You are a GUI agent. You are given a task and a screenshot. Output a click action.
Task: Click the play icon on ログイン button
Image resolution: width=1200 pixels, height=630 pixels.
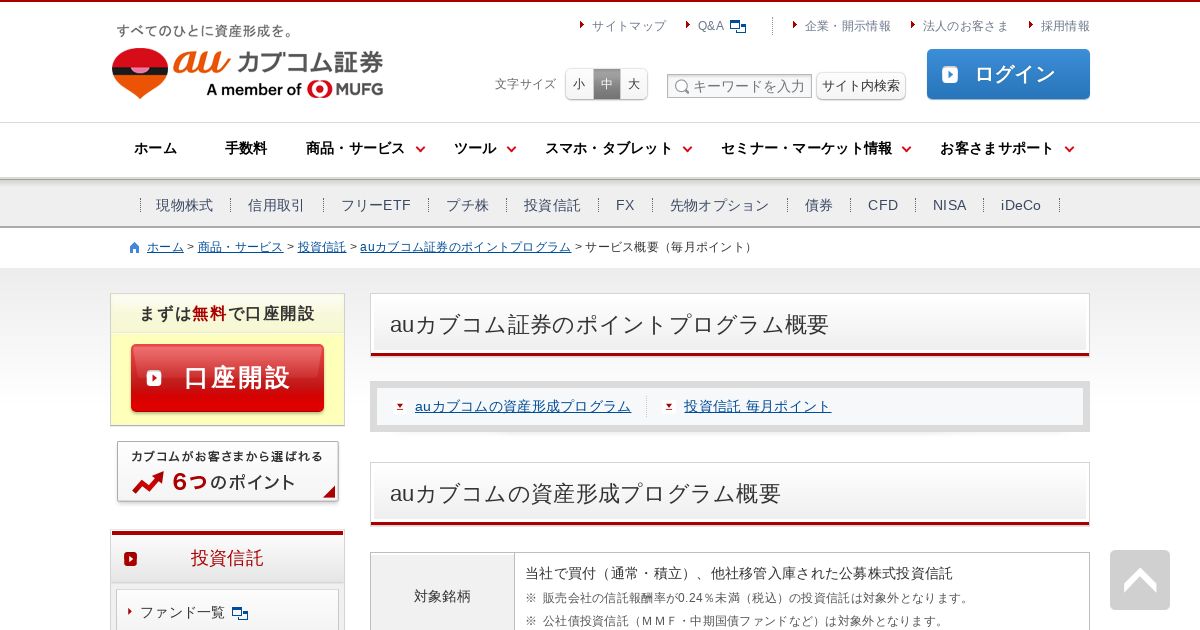point(950,74)
